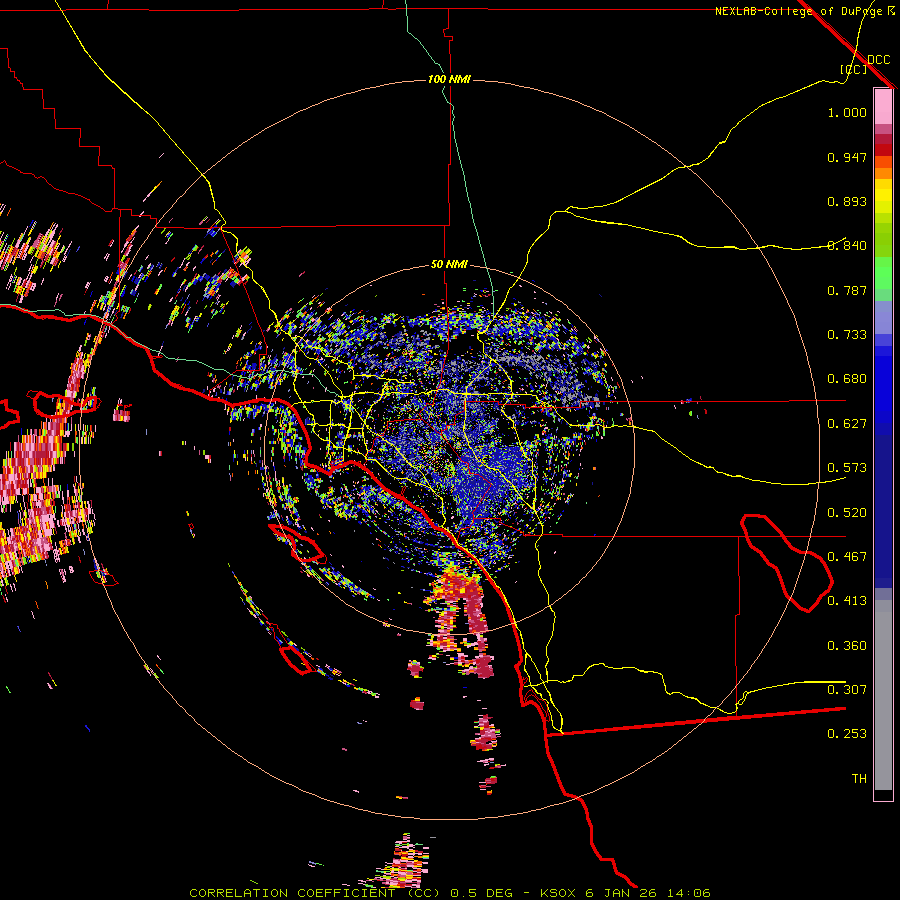Click the 50 NMI range ring label

[x=449, y=265]
